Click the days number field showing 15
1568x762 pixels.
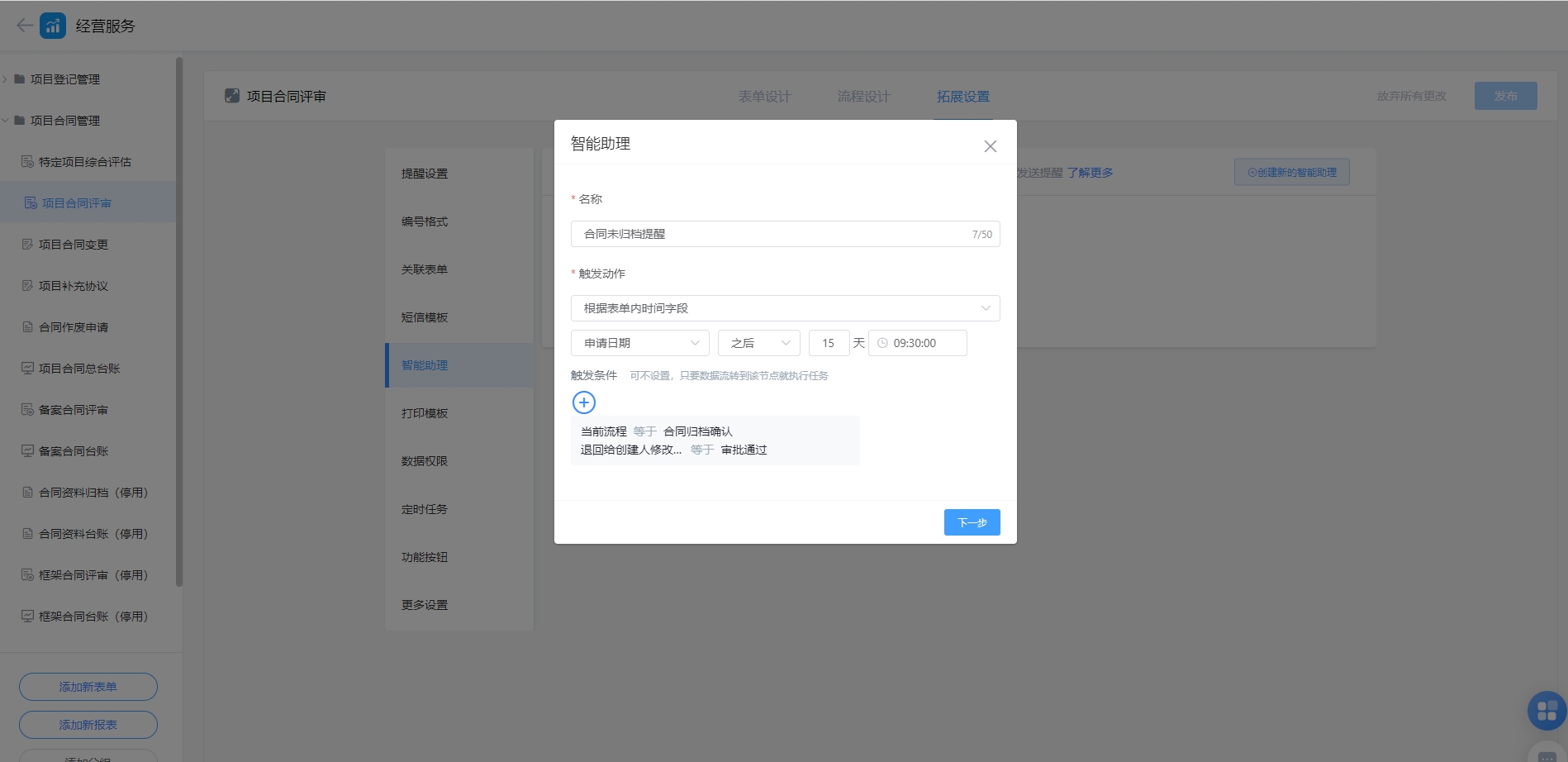click(829, 343)
